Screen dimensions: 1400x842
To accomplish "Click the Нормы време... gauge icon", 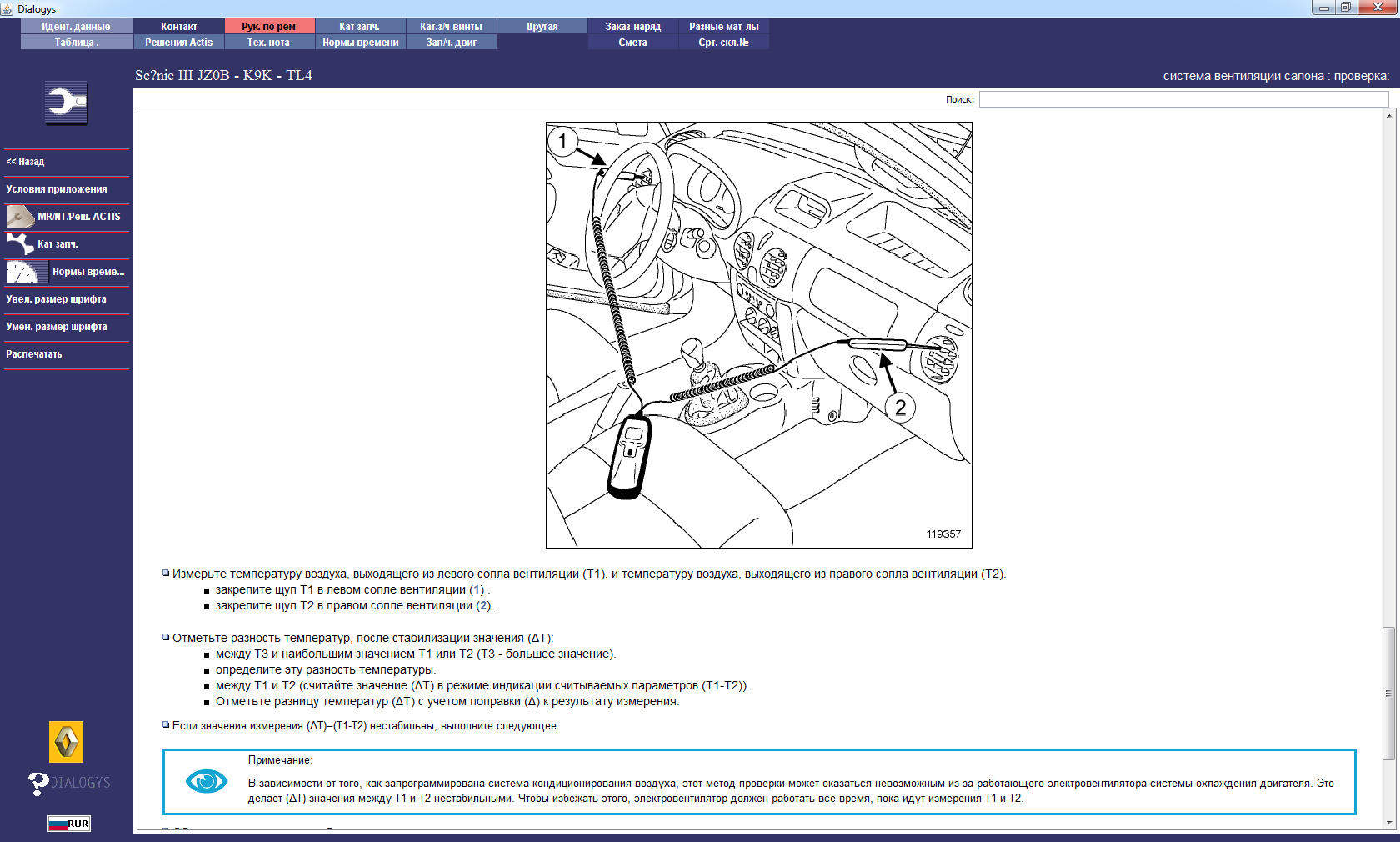I will 27,272.
